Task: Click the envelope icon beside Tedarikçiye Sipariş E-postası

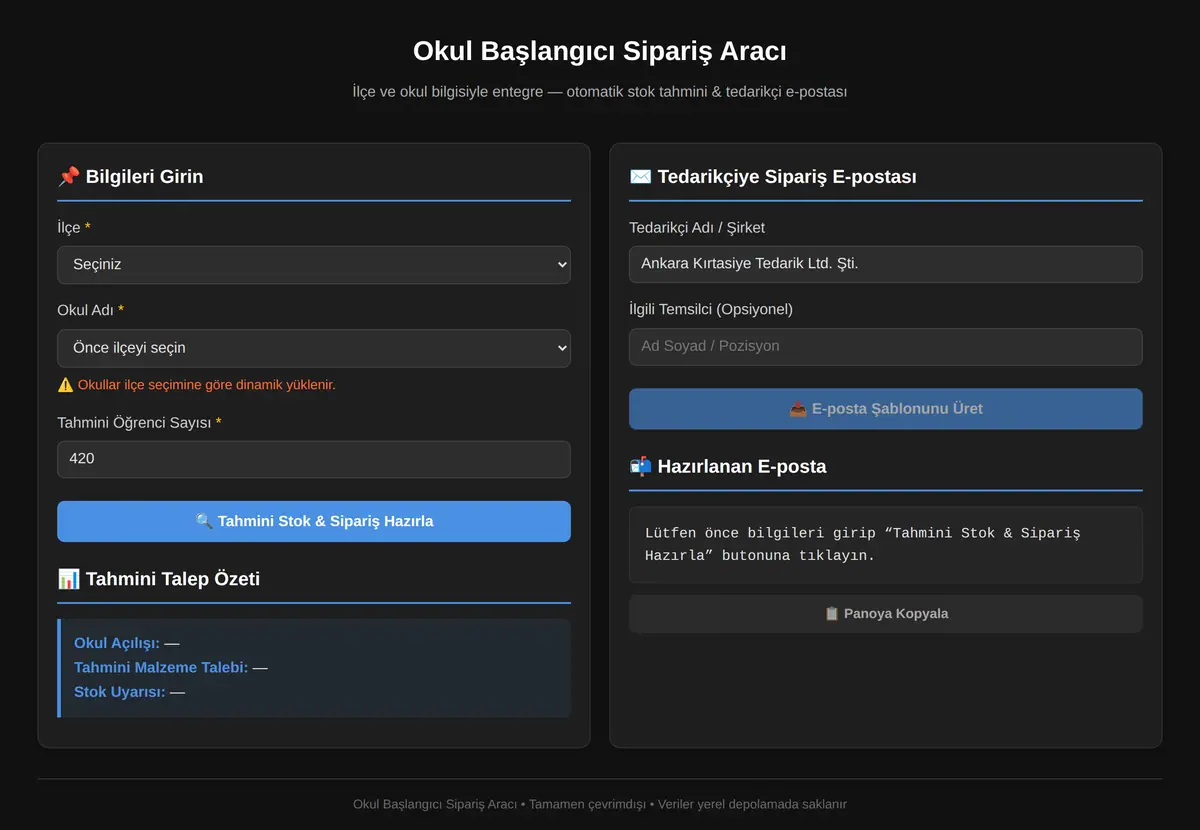Action: point(640,177)
